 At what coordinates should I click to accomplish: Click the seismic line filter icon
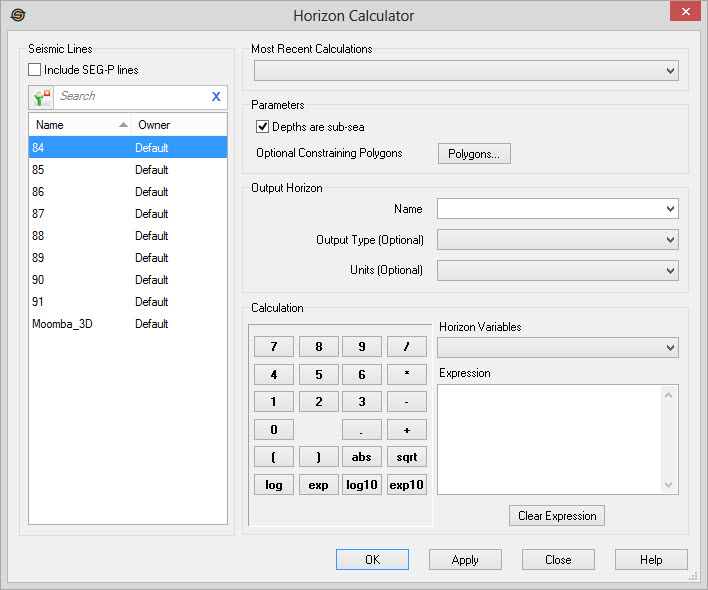tap(42, 97)
